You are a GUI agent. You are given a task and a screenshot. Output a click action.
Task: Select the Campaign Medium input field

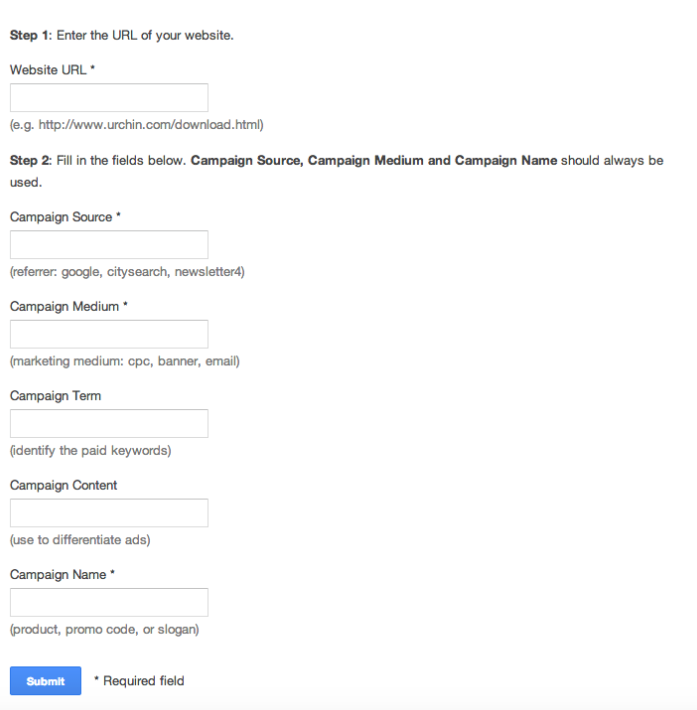click(x=109, y=334)
